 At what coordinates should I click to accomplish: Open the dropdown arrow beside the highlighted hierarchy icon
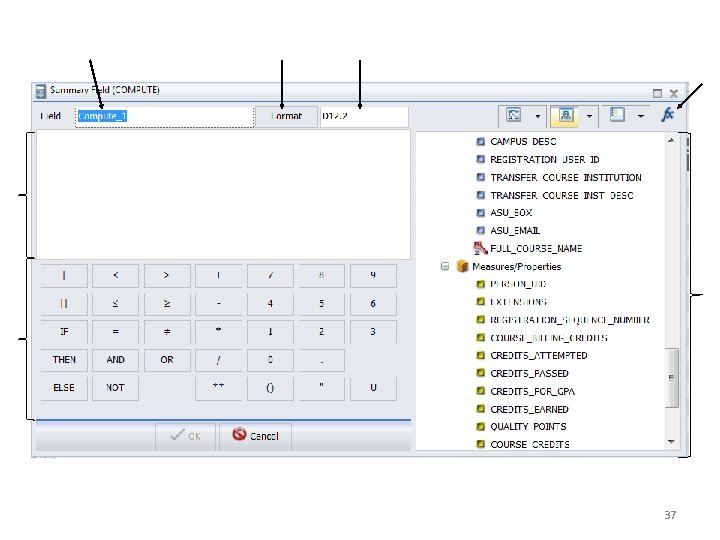tap(589, 116)
